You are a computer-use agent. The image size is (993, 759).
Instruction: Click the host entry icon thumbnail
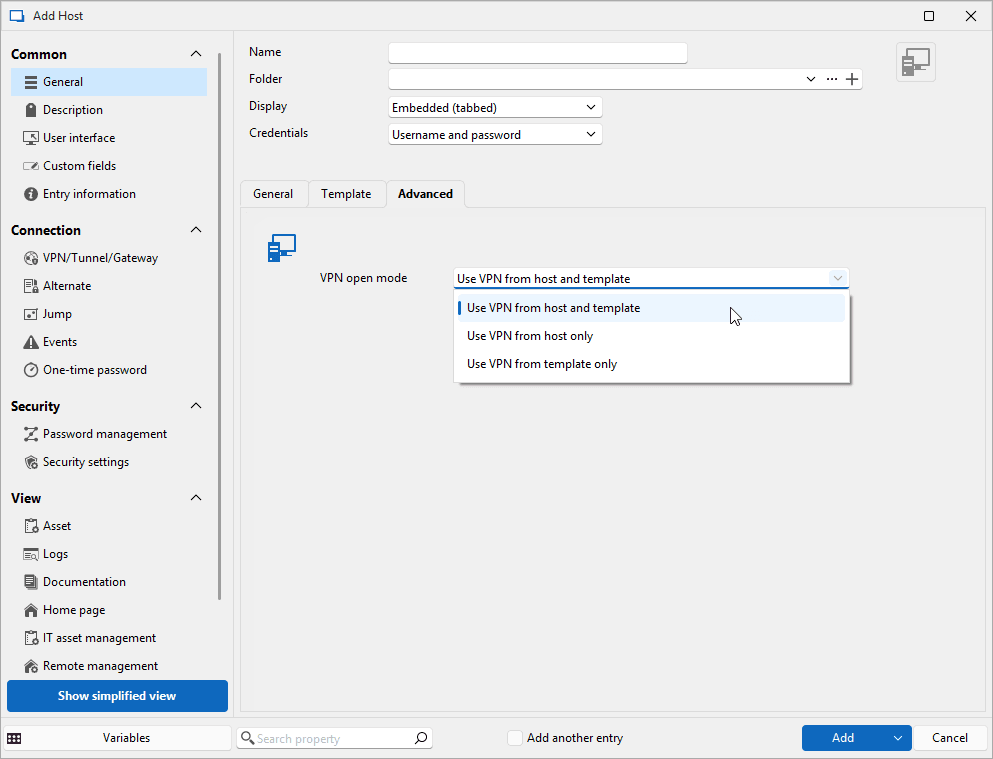pyautogui.click(x=915, y=62)
